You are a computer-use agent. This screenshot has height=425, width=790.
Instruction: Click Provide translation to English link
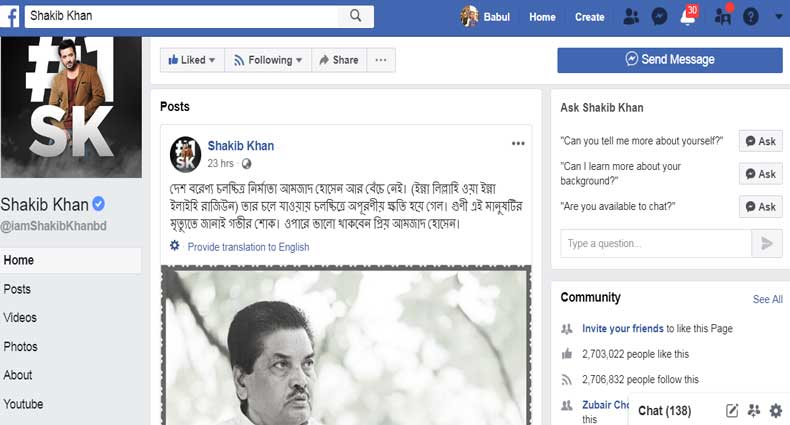[x=248, y=247]
